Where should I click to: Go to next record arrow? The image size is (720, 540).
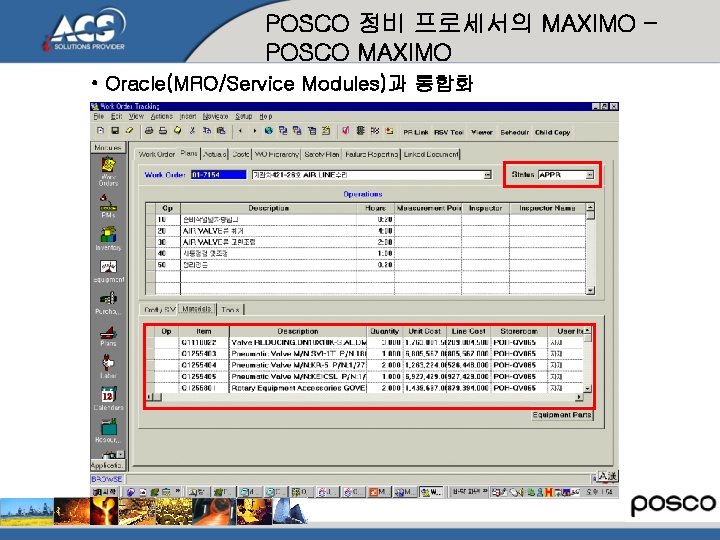click(x=254, y=131)
